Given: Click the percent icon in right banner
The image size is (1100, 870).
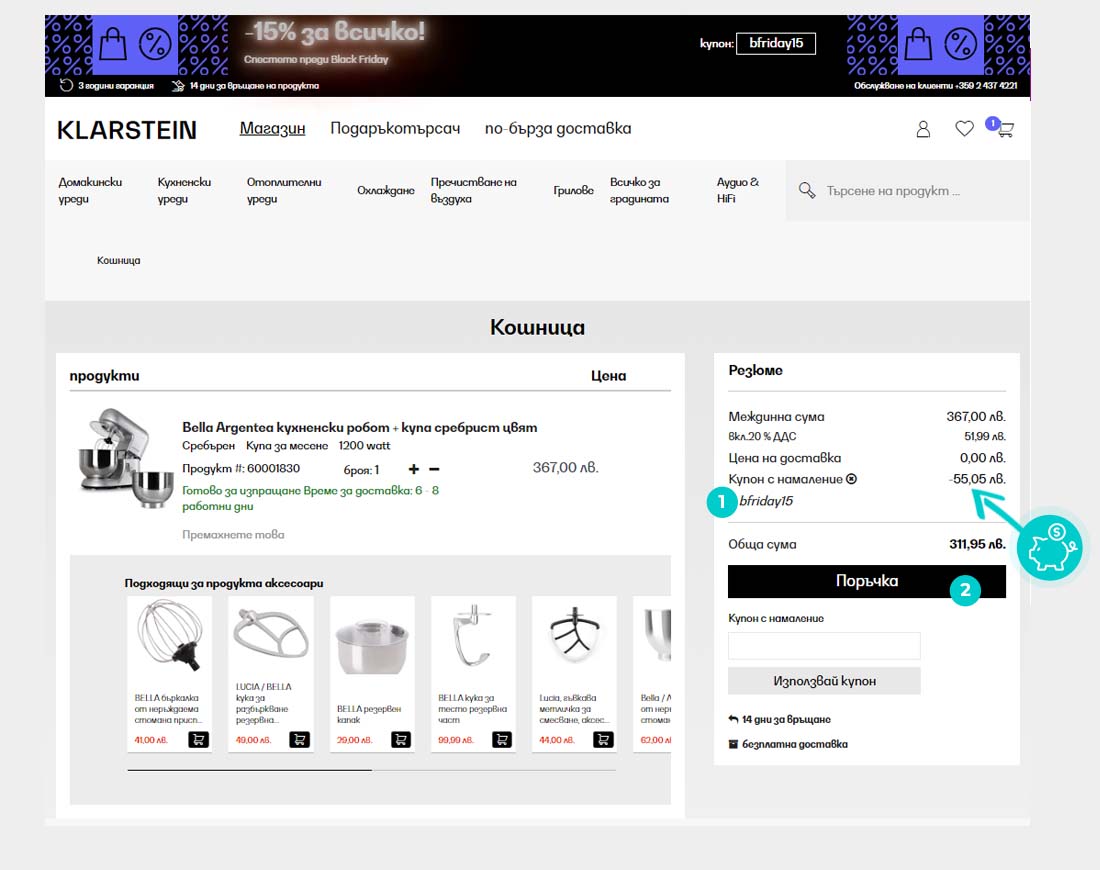Looking at the screenshot, I should pos(960,45).
